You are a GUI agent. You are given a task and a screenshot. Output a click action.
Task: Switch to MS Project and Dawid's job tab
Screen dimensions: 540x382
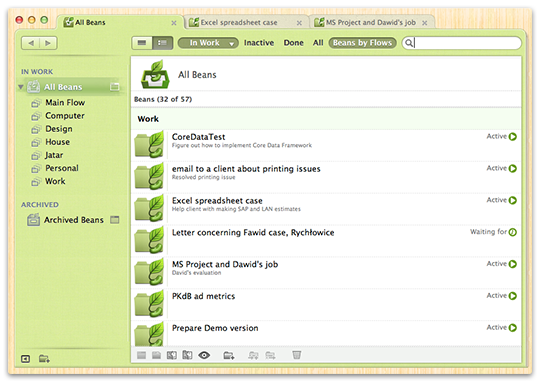(372, 23)
